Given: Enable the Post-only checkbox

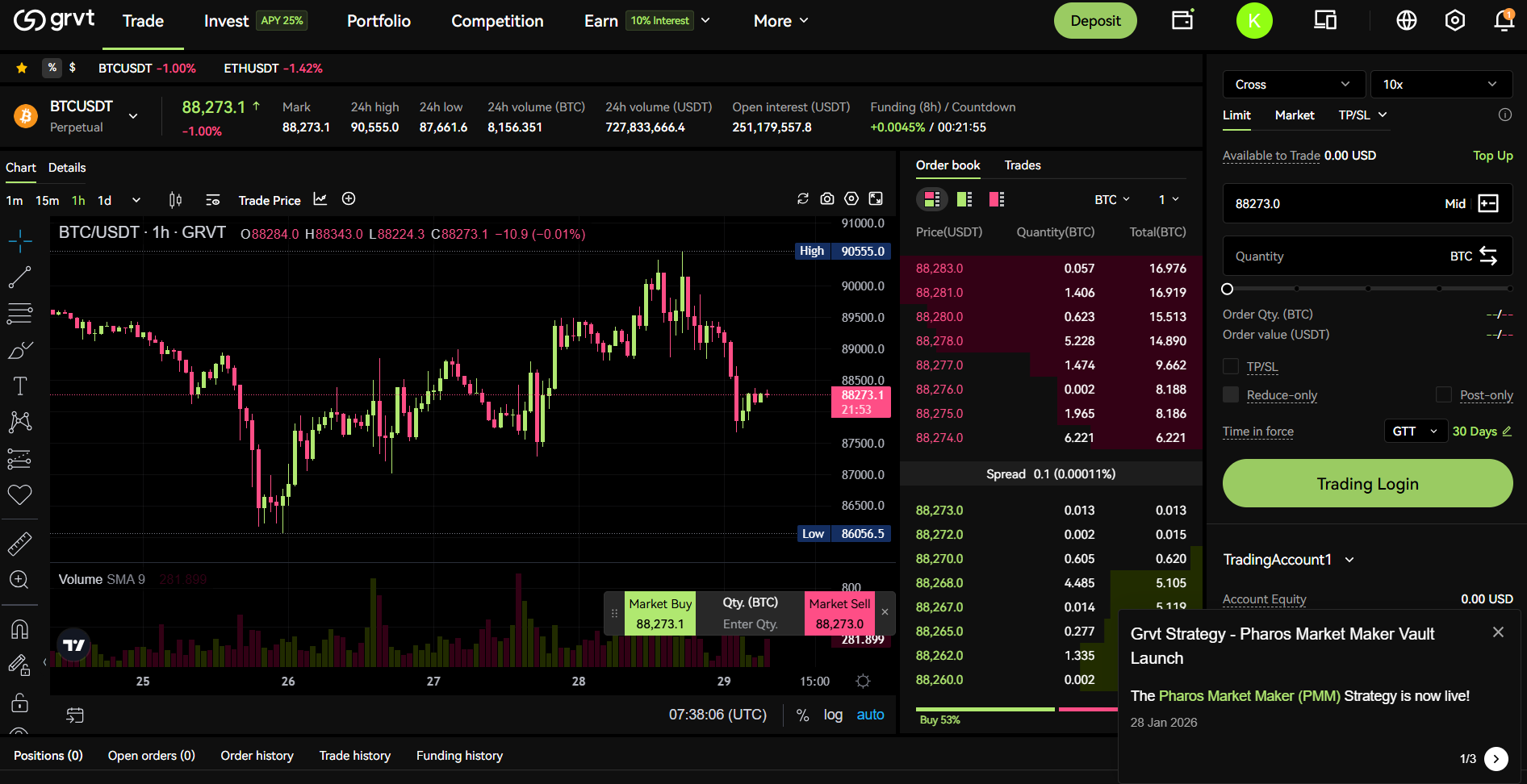Looking at the screenshot, I should (x=1444, y=394).
